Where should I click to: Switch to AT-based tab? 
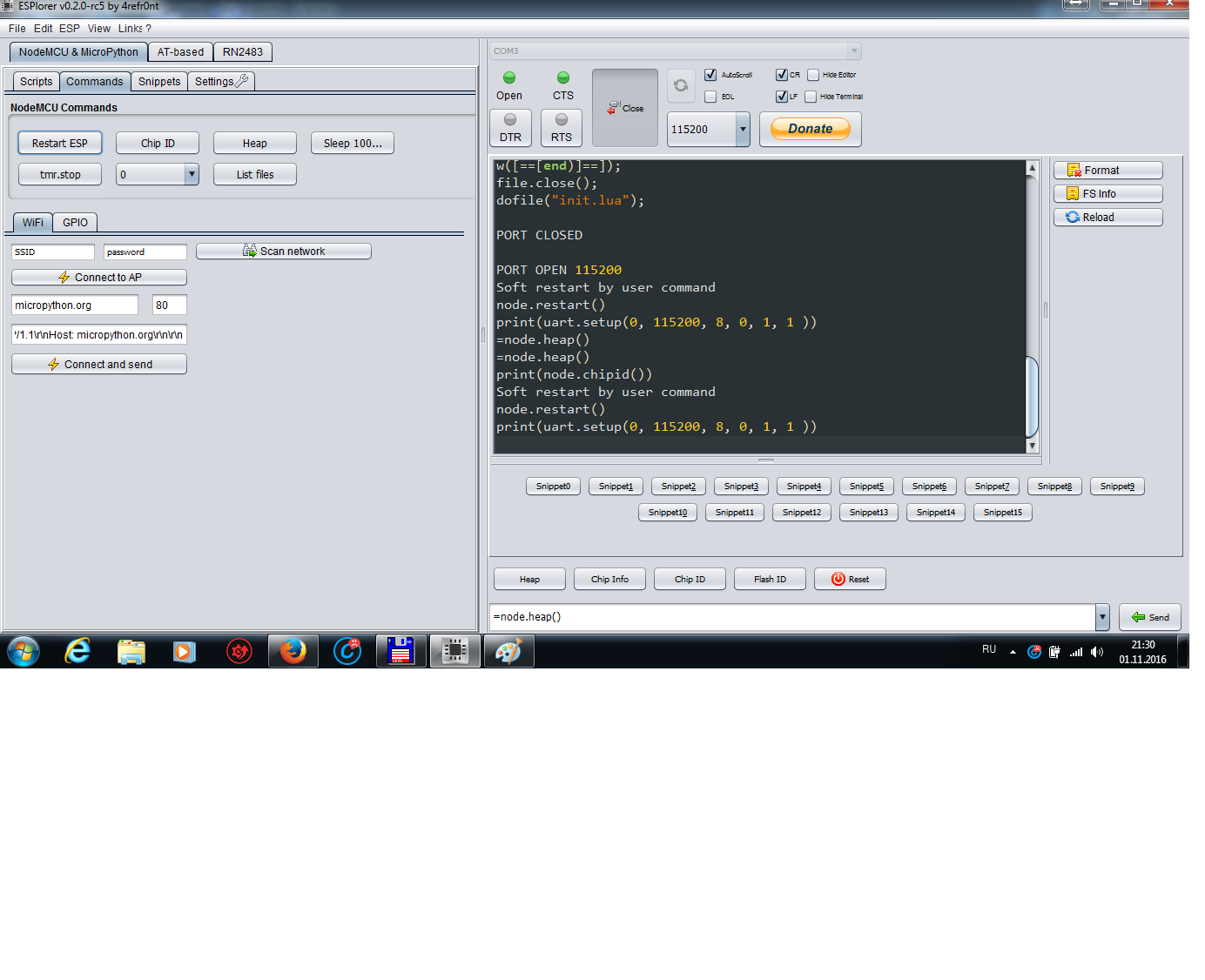pyautogui.click(x=180, y=52)
